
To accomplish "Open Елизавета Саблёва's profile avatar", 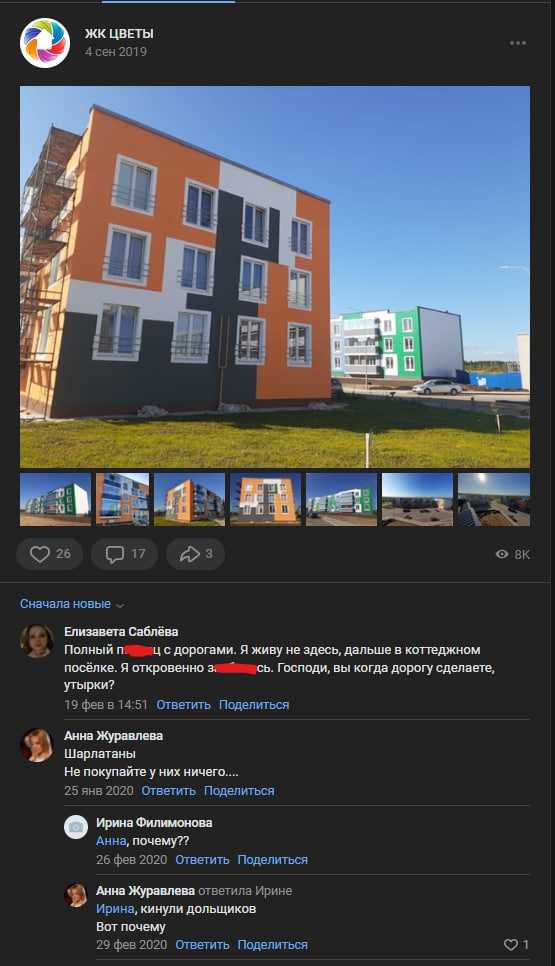I will pyautogui.click(x=36, y=641).
